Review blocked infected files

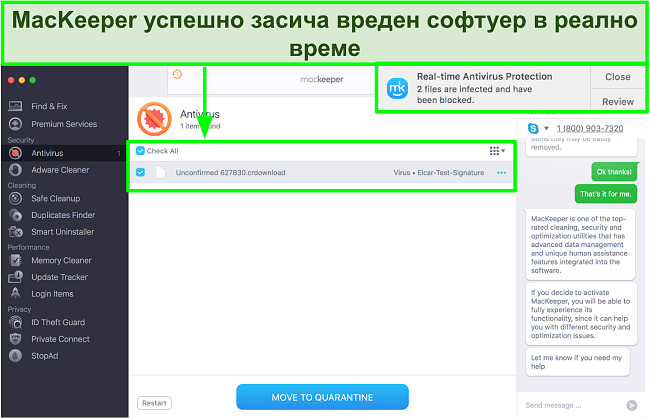click(x=618, y=102)
